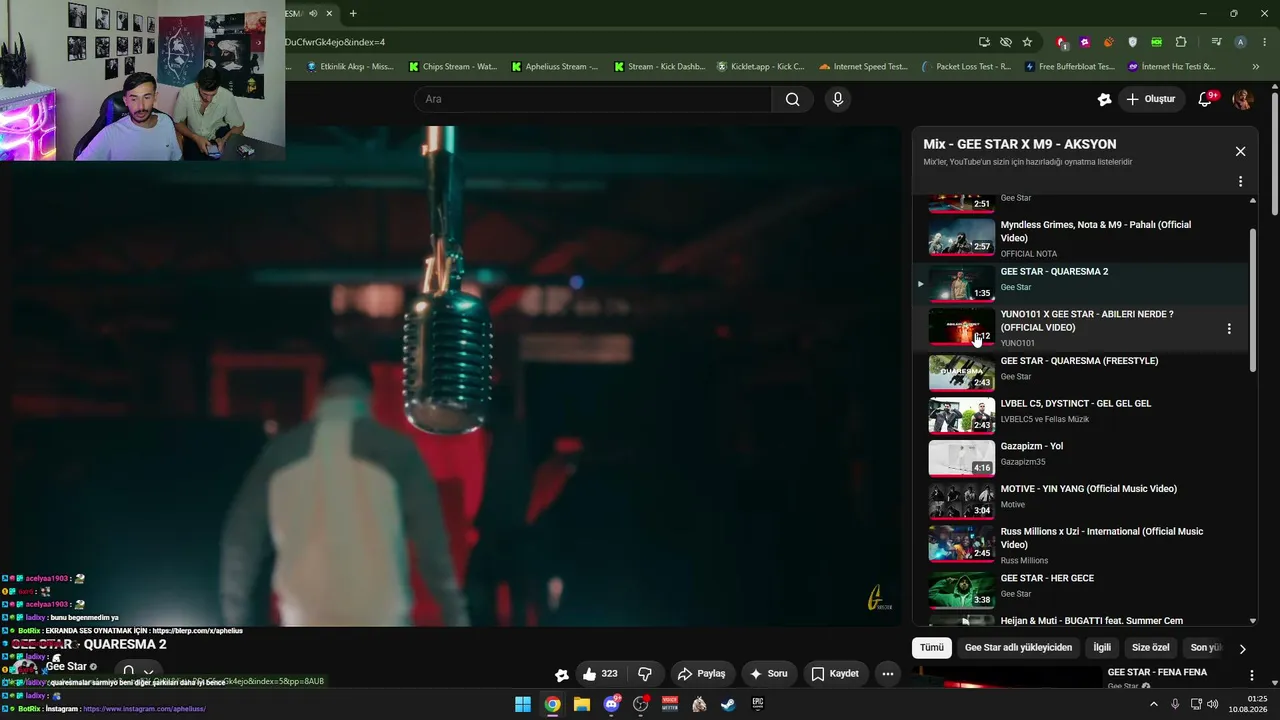Select Gee Star adlı yükleyiciden chip

coord(1018,648)
